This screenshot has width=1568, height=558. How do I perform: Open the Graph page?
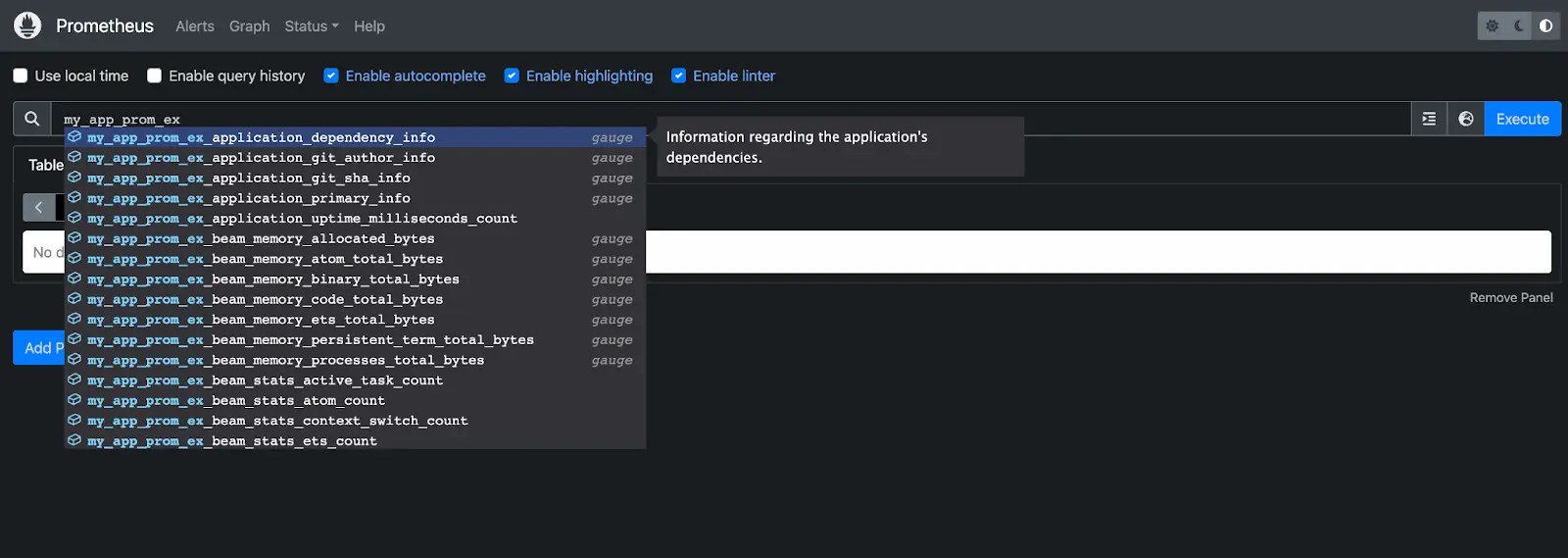tap(249, 26)
